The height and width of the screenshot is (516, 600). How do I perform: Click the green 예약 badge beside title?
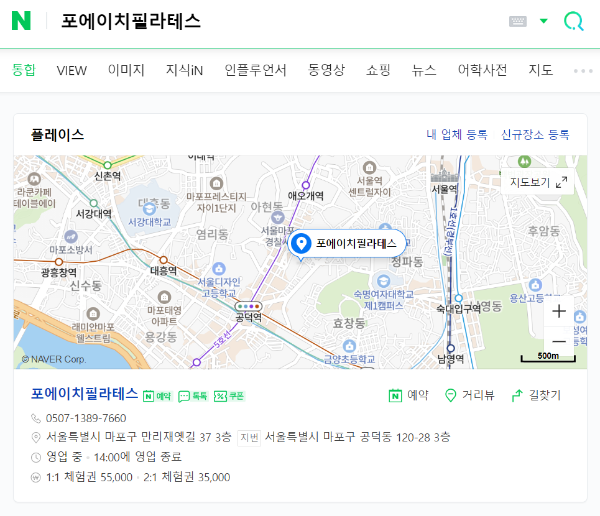(x=157, y=396)
